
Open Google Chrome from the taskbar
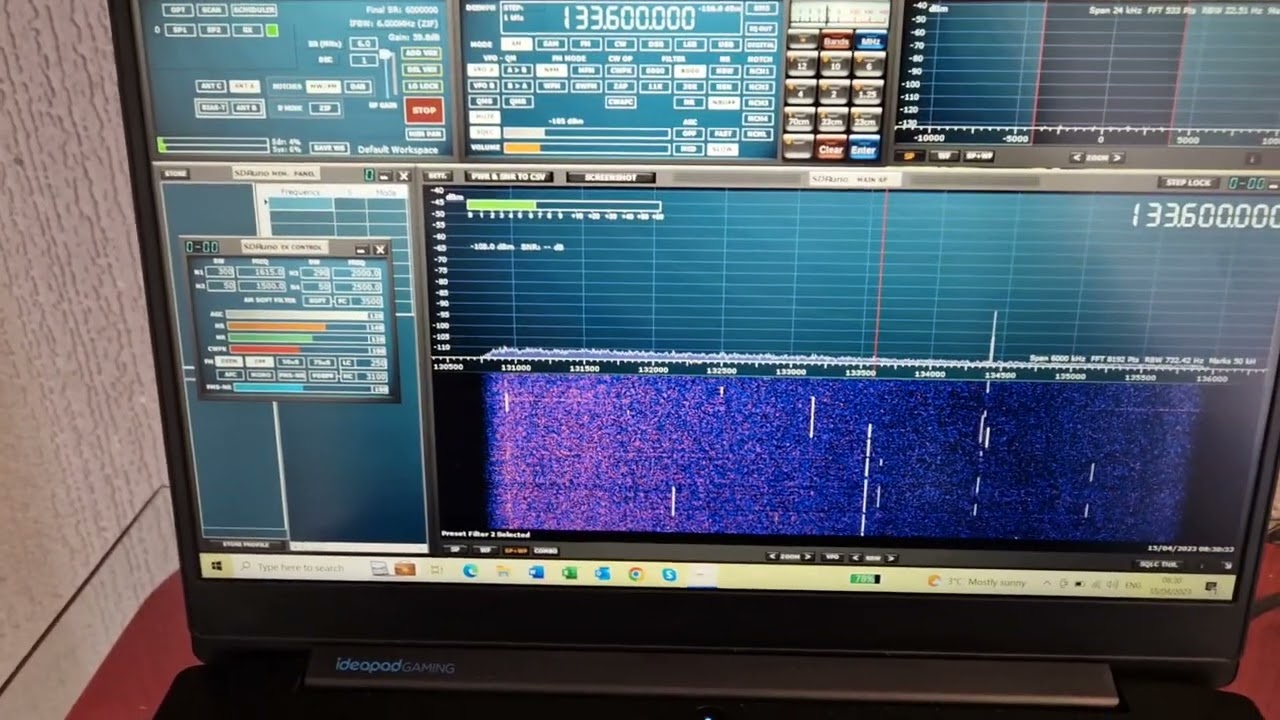(635, 574)
